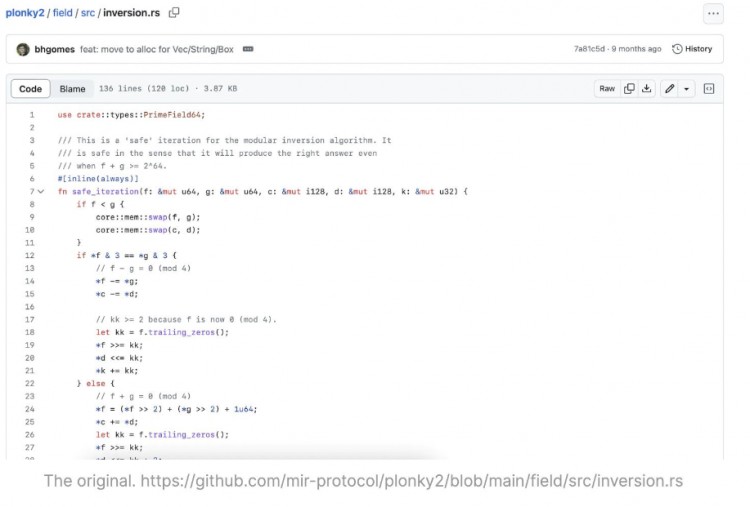Screen dimensions: 750x507
Task: Open plonky2 breadcrumb link
Action: (26, 13)
